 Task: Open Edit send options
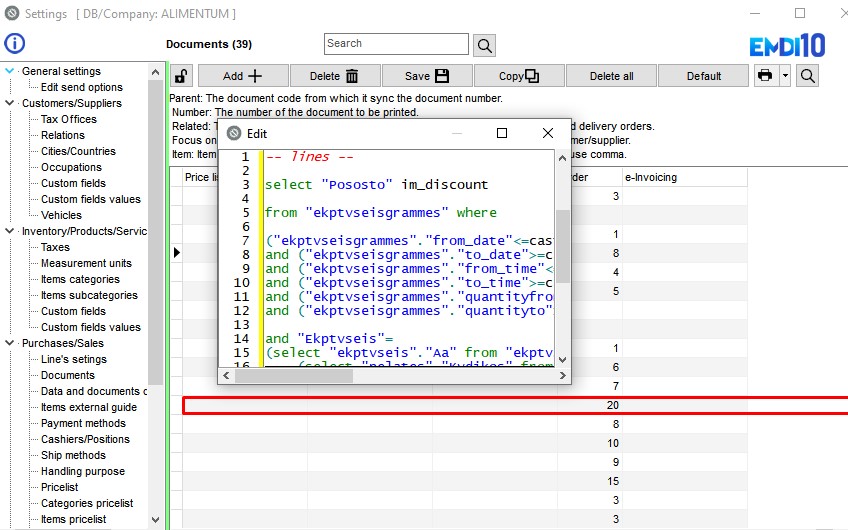pyautogui.click(x=82, y=87)
